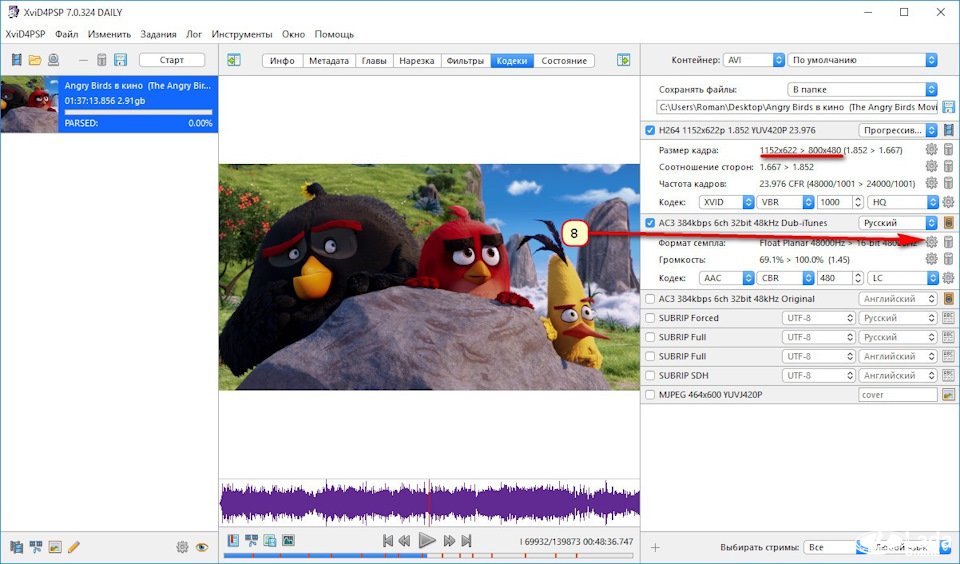Open the Инструменты menu
This screenshot has width=960, height=564.
pos(242,34)
